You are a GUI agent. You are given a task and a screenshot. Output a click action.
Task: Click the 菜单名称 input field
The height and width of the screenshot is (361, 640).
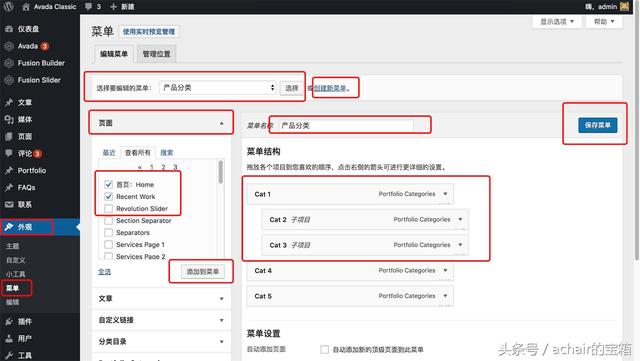(x=346, y=125)
